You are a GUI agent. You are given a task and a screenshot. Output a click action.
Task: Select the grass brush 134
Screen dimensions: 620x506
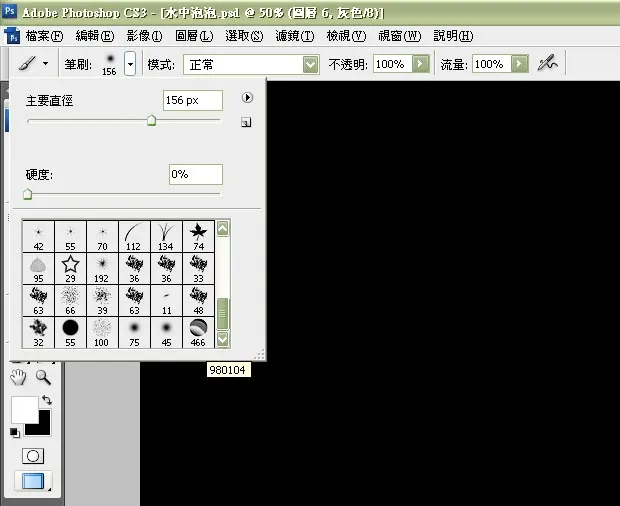tap(166, 236)
